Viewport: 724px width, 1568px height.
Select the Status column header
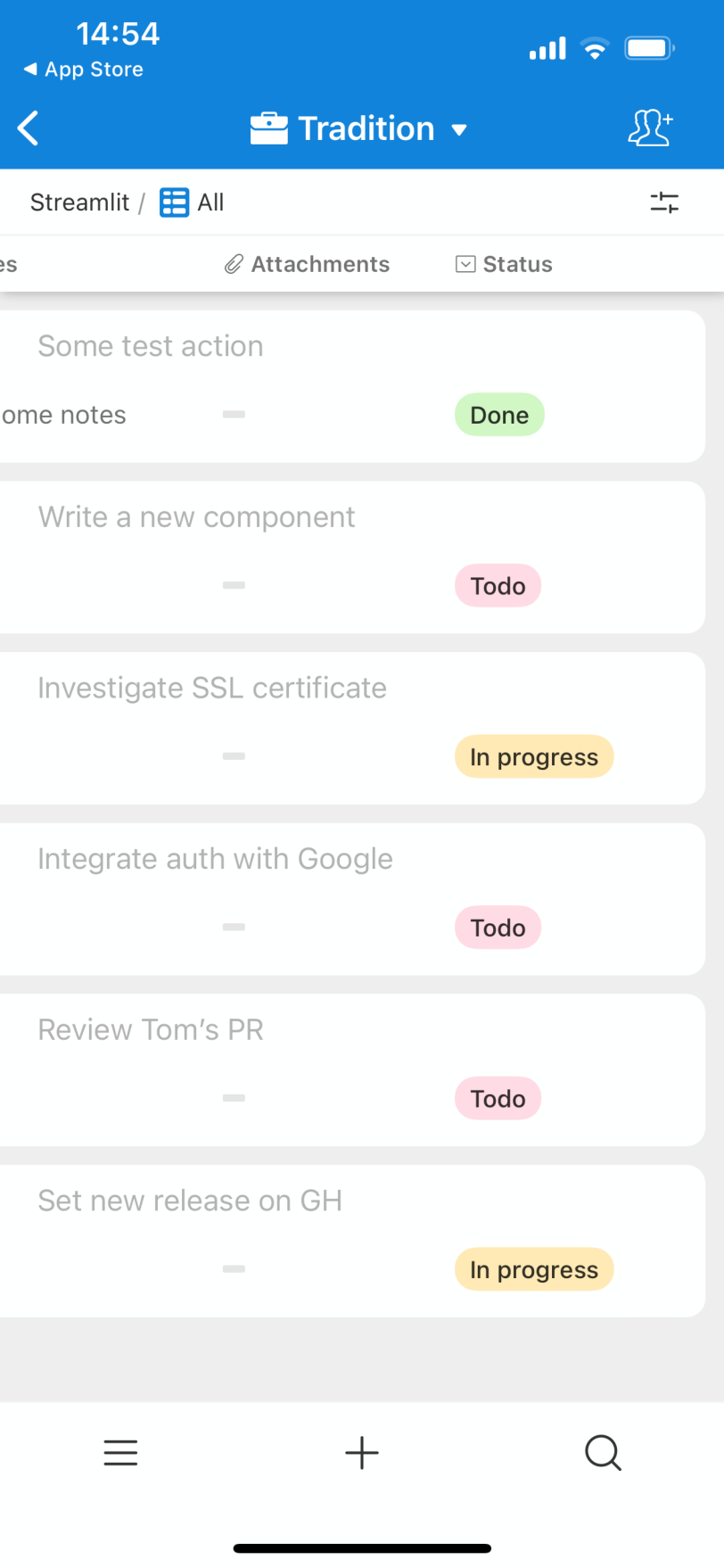505,264
